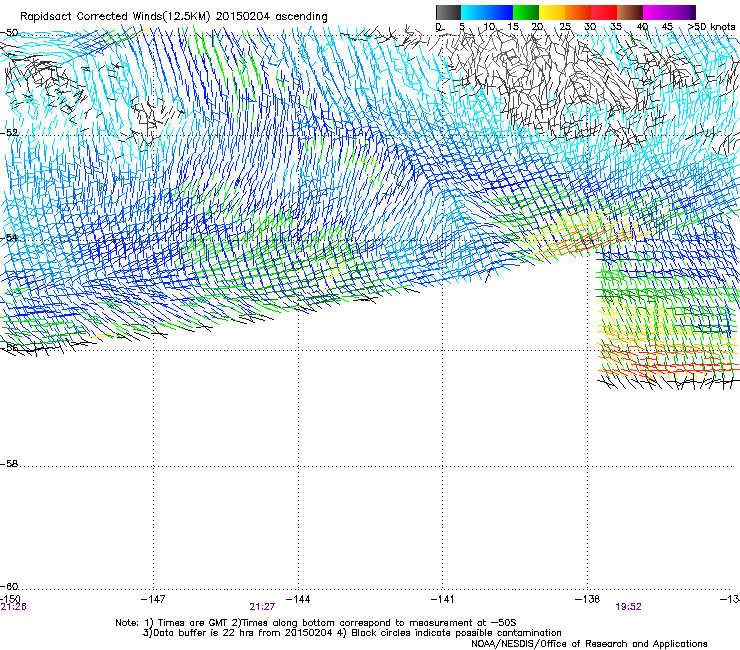Image resolution: width=740 pixels, height=650 pixels.
Task: Click the NOAA/NESDIS credit text
Action: [x=589, y=644]
